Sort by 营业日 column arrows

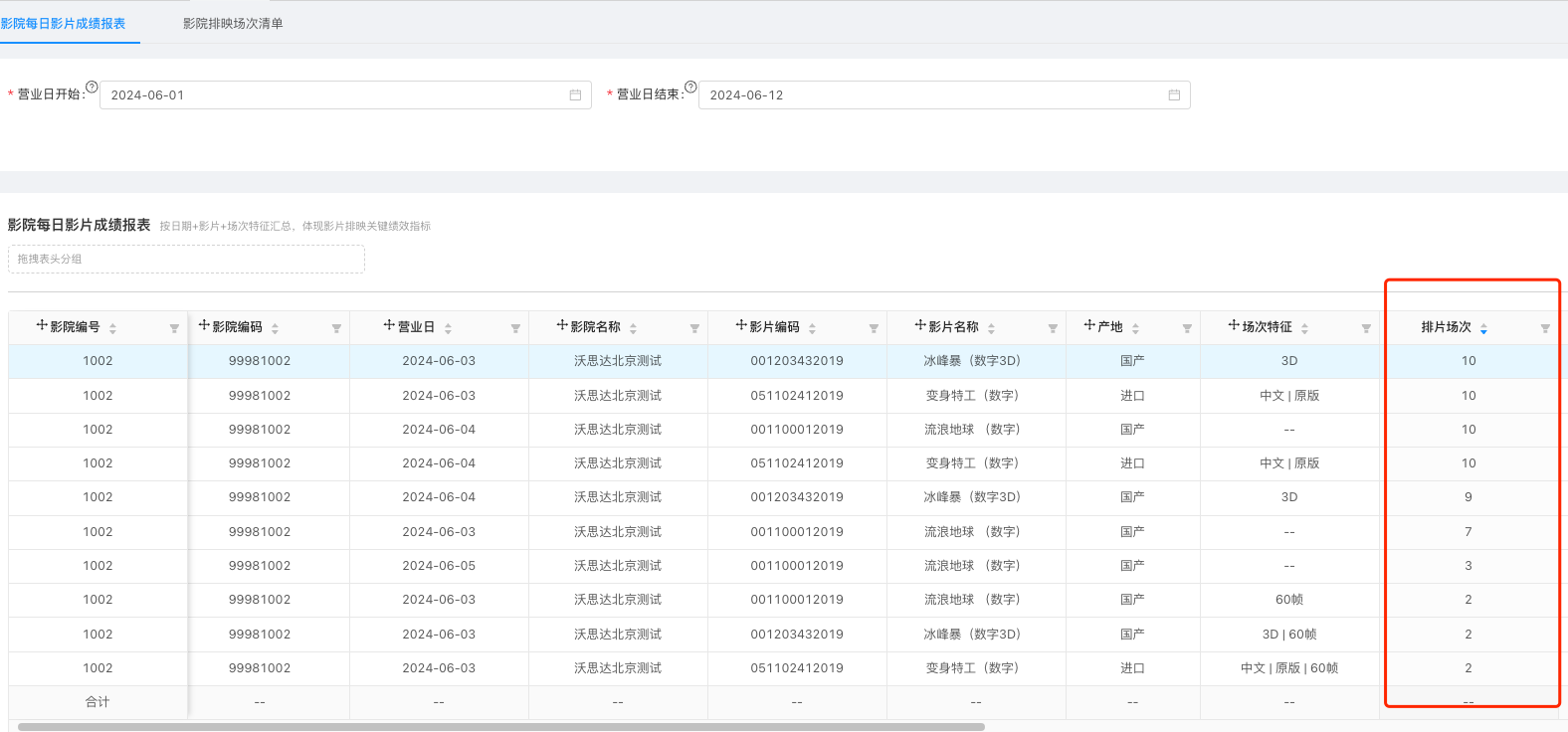448,328
